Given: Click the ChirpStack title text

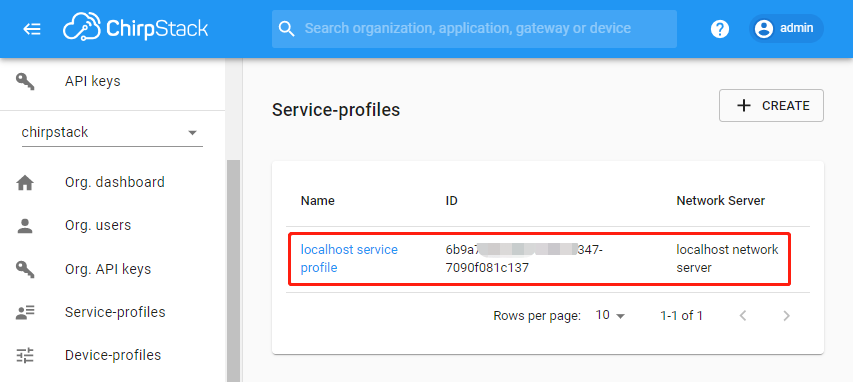Looking at the screenshot, I should [x=157, y=29].
